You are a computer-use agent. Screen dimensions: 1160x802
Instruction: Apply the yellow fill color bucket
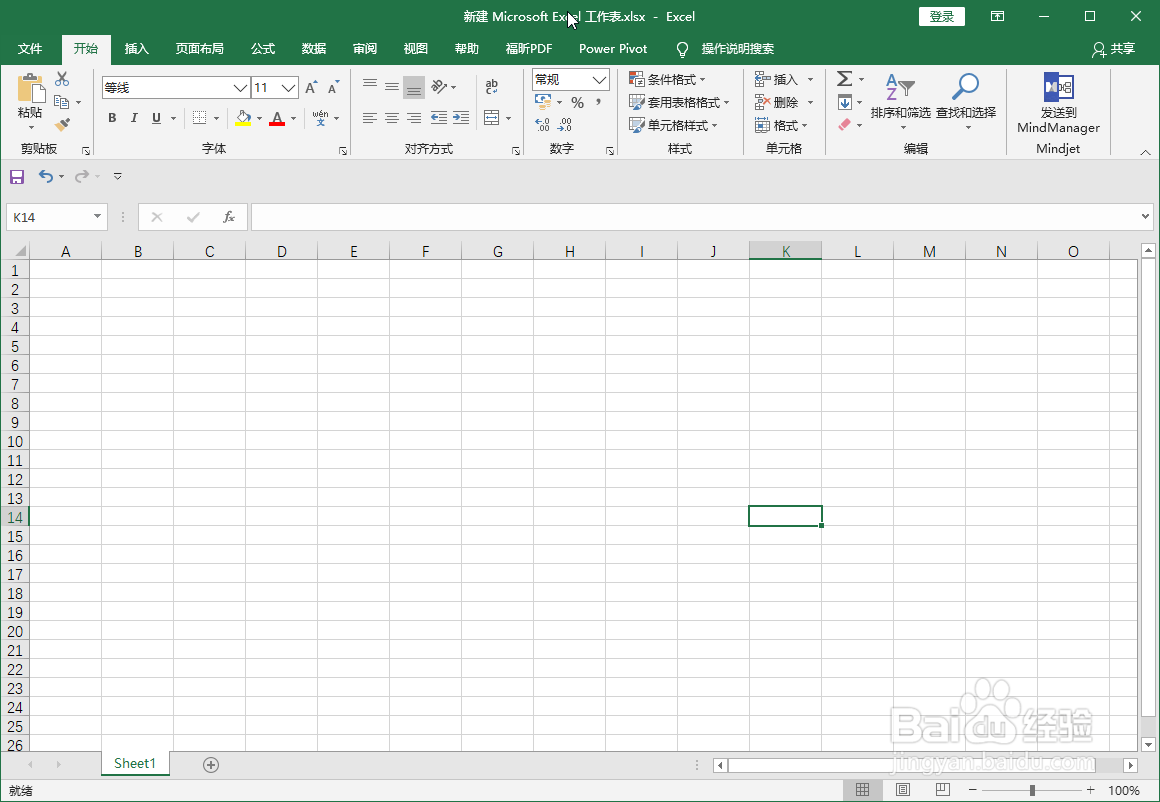click(243, 118)
